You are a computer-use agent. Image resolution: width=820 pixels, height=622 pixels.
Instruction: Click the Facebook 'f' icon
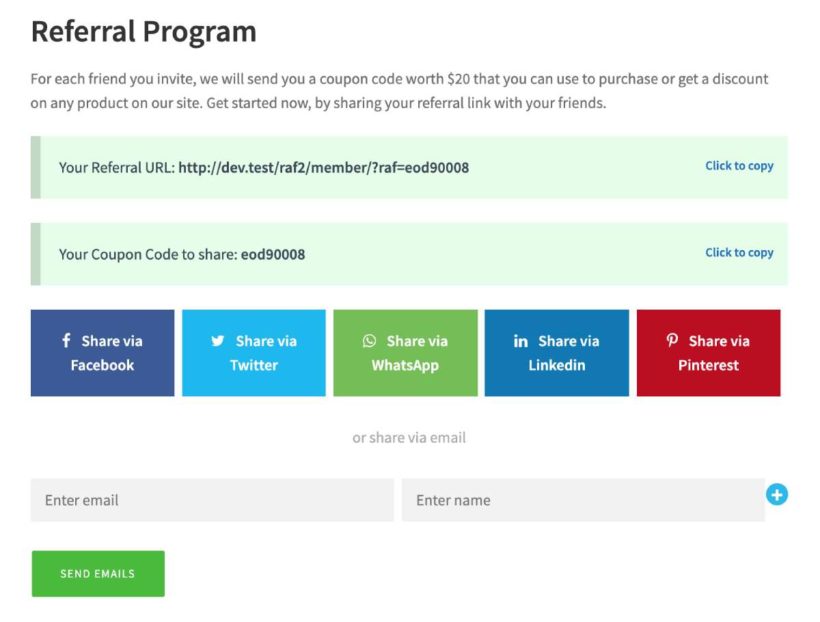pyautogui.click(x=66, y=341)
